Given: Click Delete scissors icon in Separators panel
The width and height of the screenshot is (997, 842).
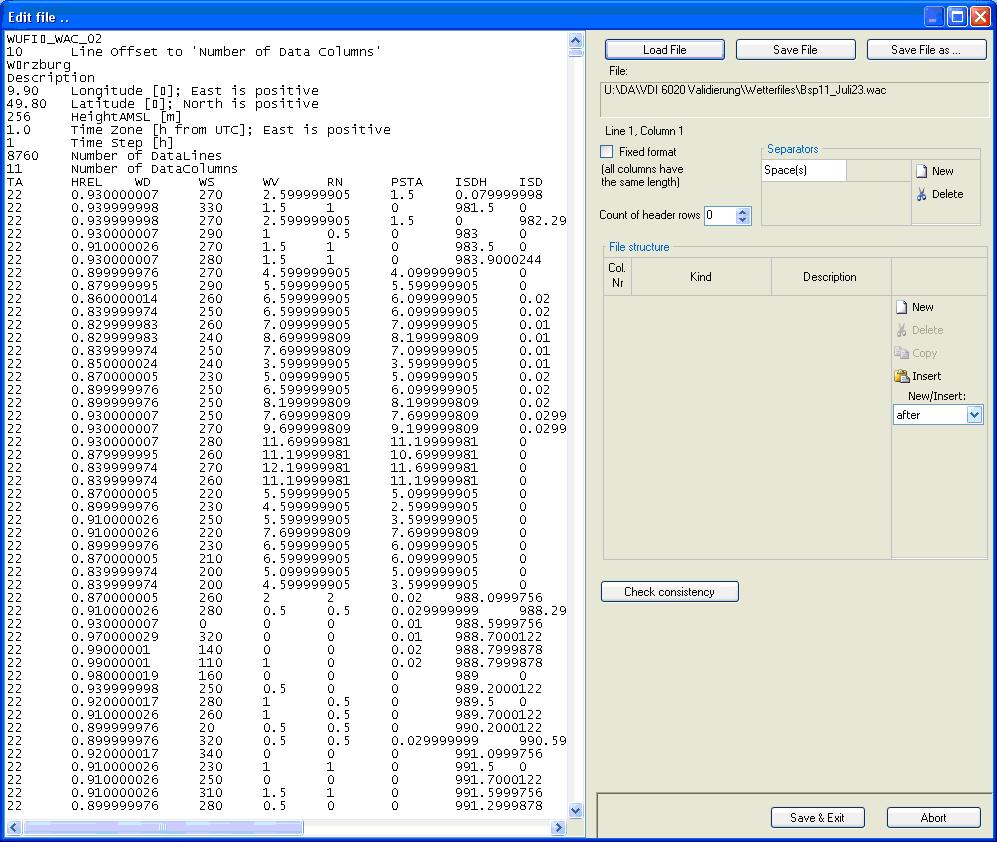Looking at the screenshot, I should click(922, 194).
